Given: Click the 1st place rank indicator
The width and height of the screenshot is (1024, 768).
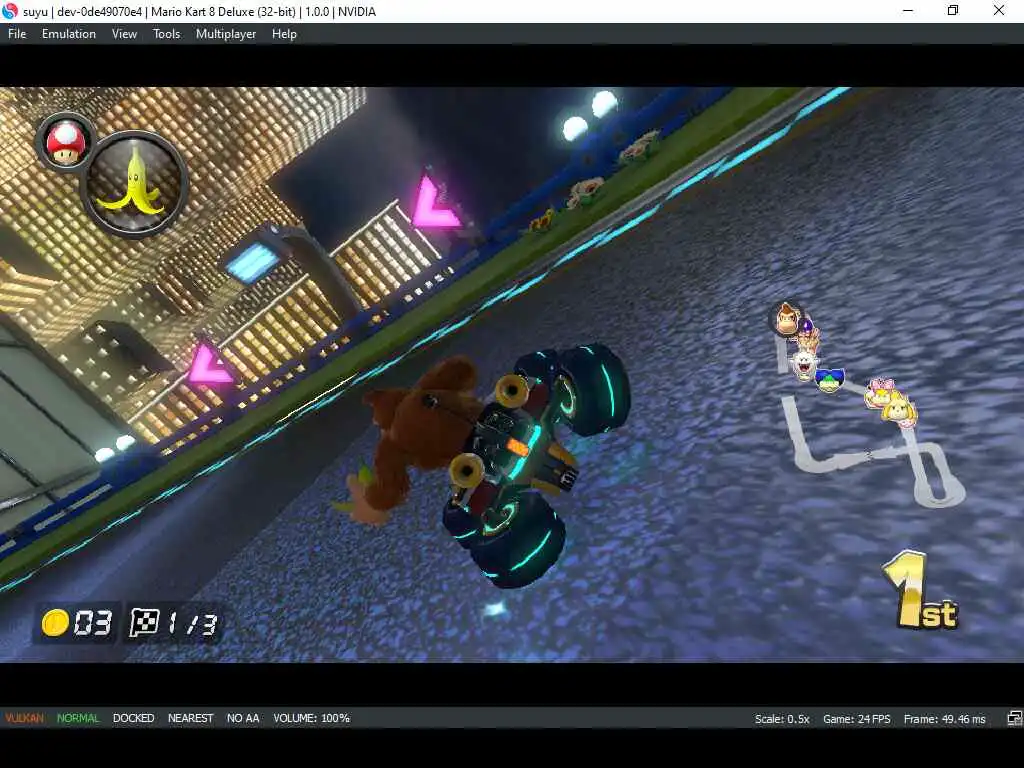Looking at the screenshot, I should point(921,591).
